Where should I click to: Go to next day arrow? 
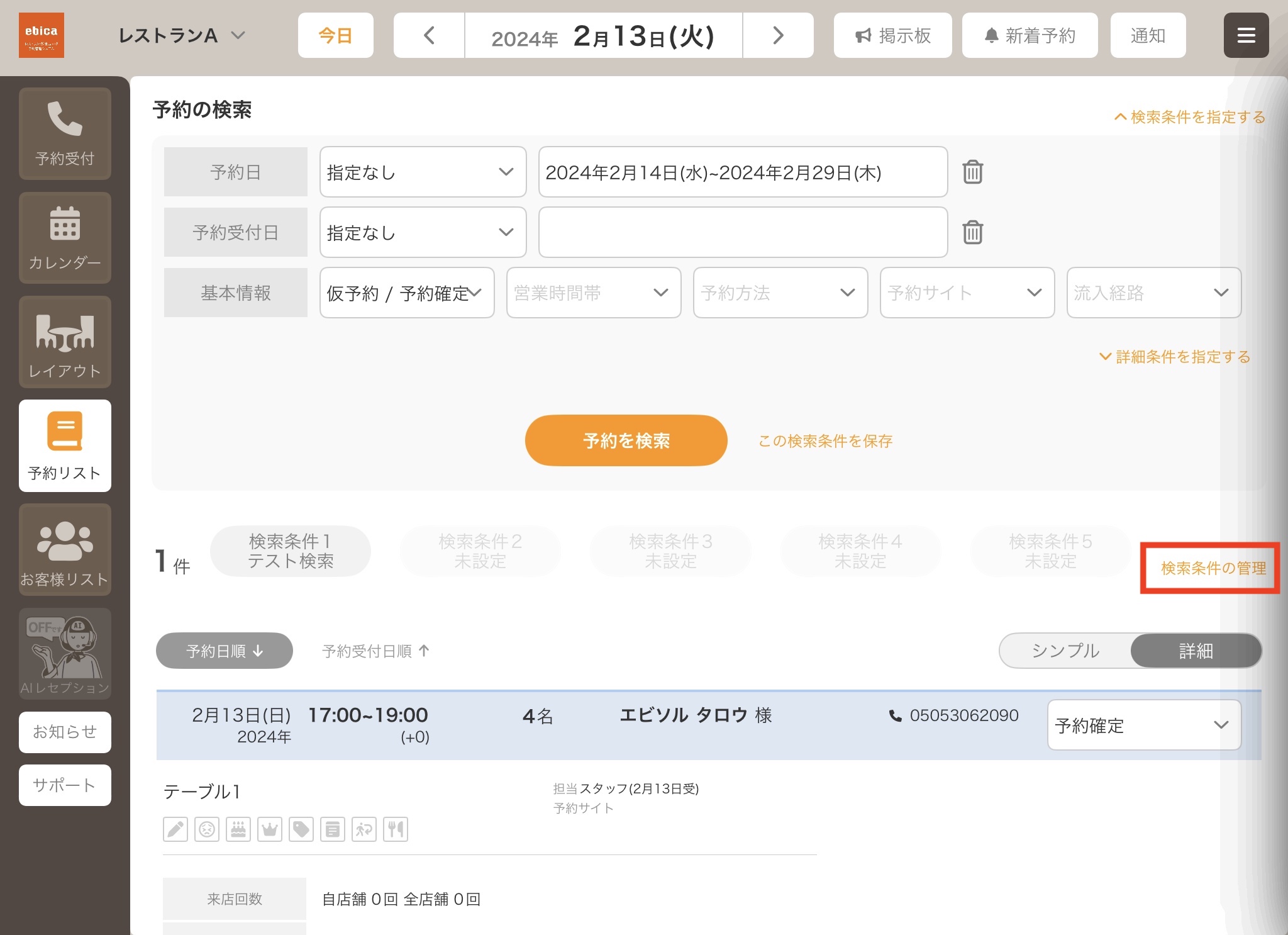tap(778, 35)
